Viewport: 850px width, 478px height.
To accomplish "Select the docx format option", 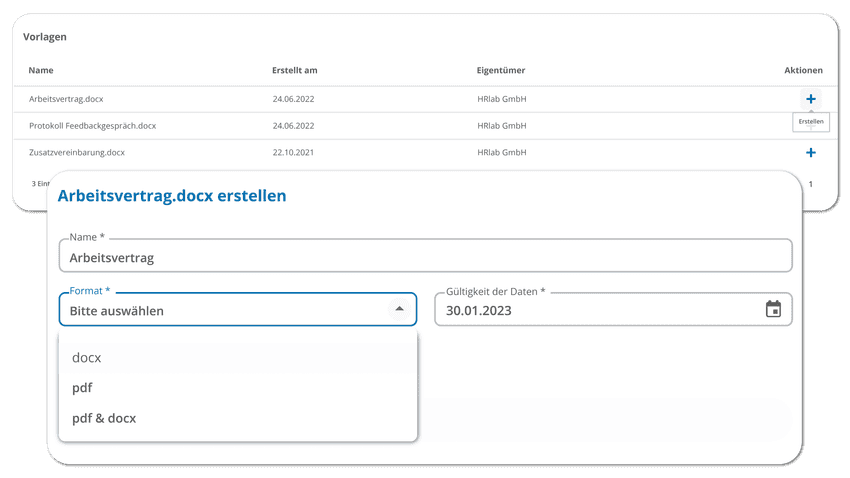I will (x=238, y=358).
